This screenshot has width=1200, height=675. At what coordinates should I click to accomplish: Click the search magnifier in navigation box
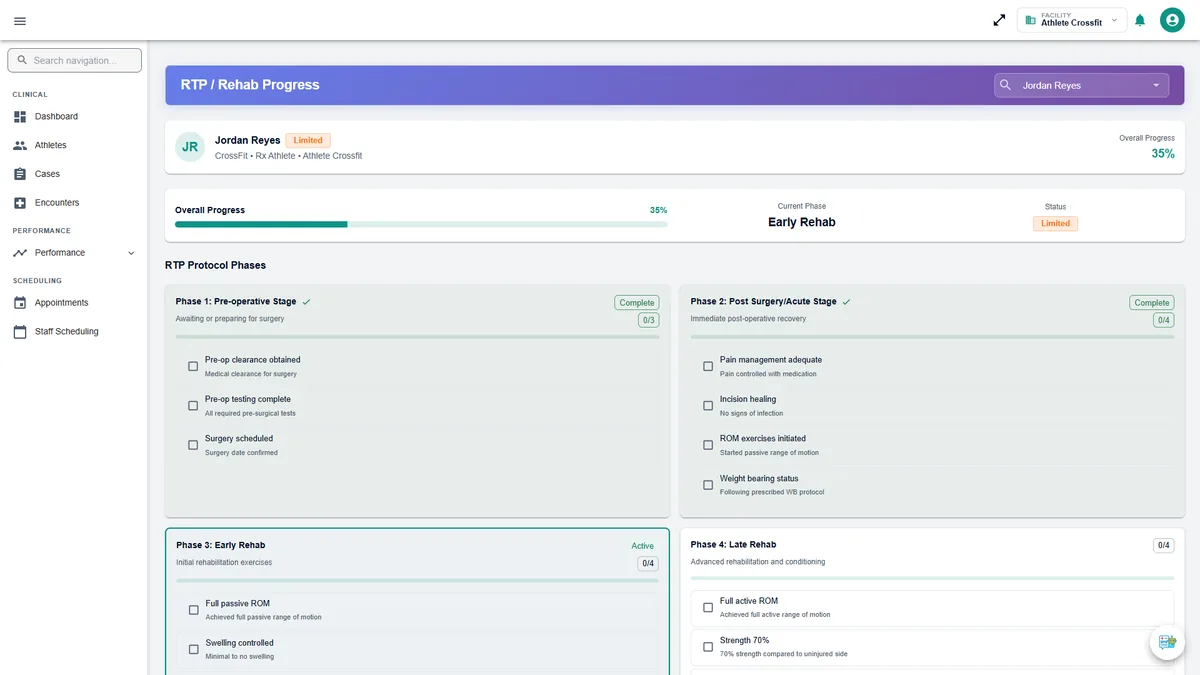pos(22,60)
